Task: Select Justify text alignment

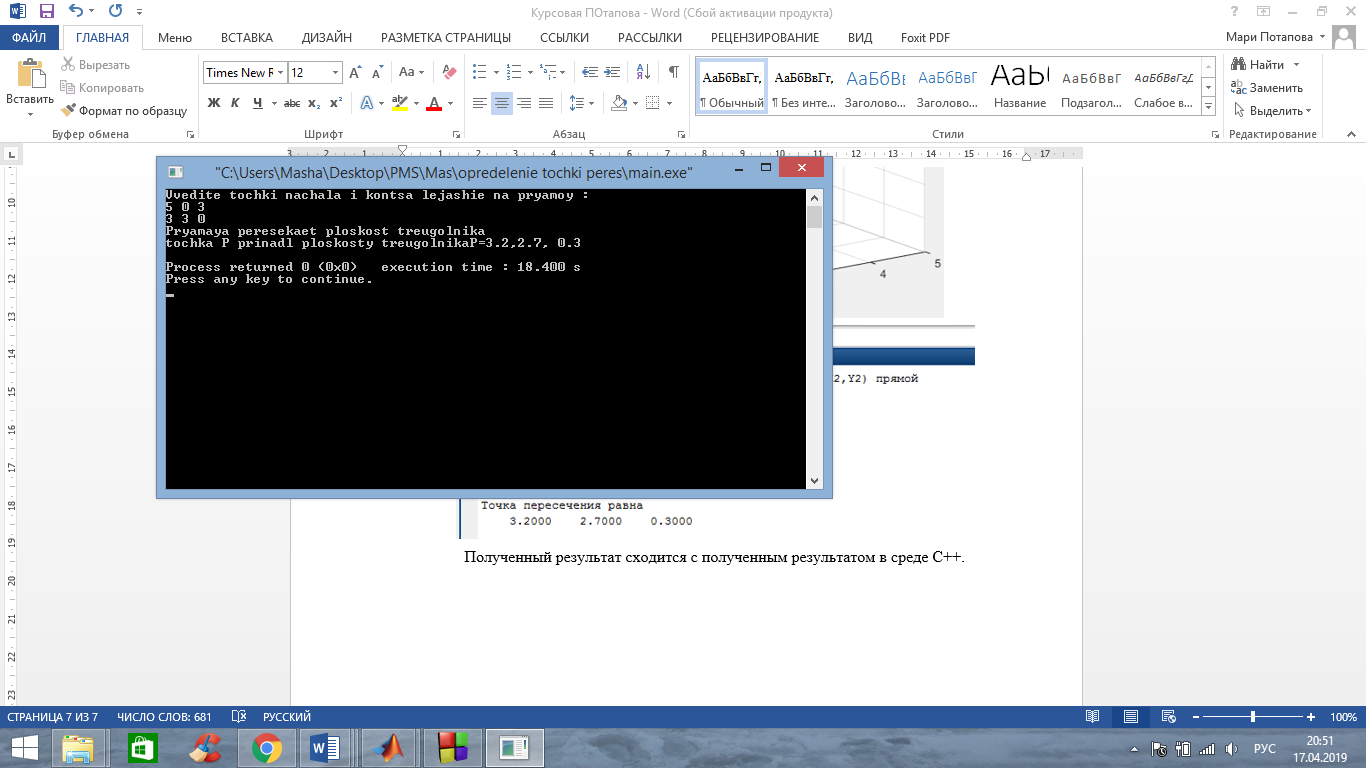Action: pos(546,103)
